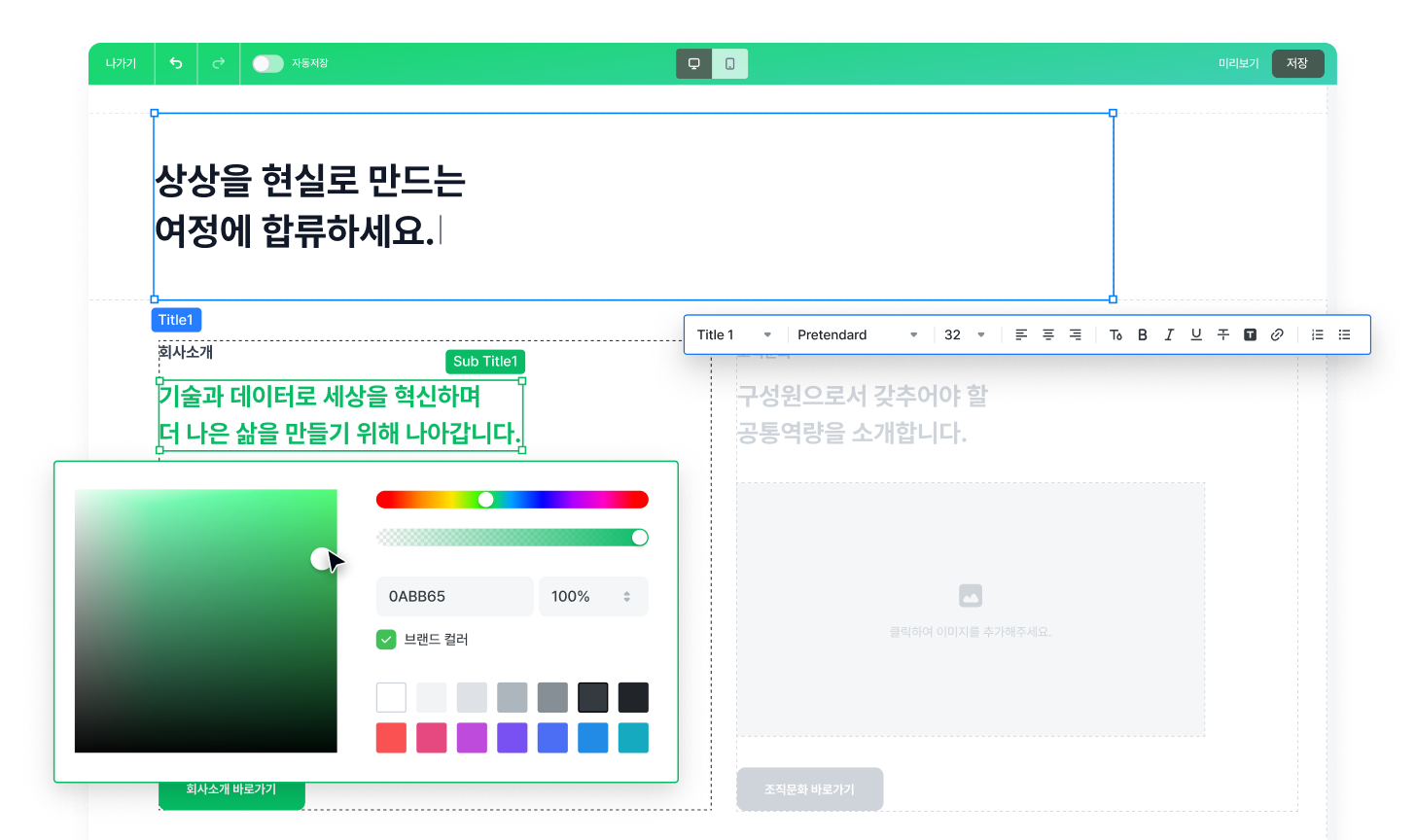The image size is (1416, 840).
Task: Click the Title1 tag label
Action: click(176, 320)
